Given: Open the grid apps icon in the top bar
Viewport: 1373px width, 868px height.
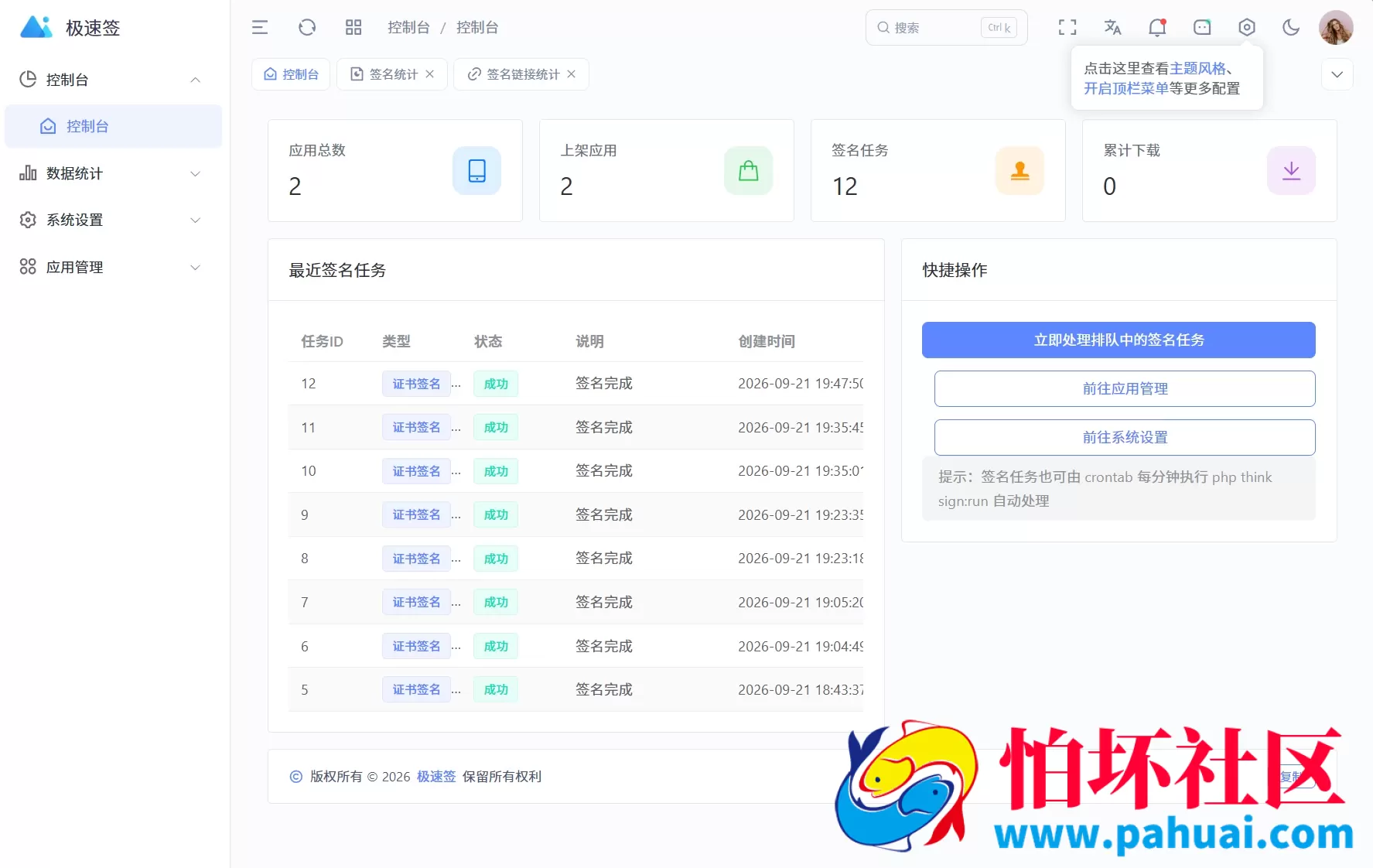Looking at the screenshot, I should (353, 28).
